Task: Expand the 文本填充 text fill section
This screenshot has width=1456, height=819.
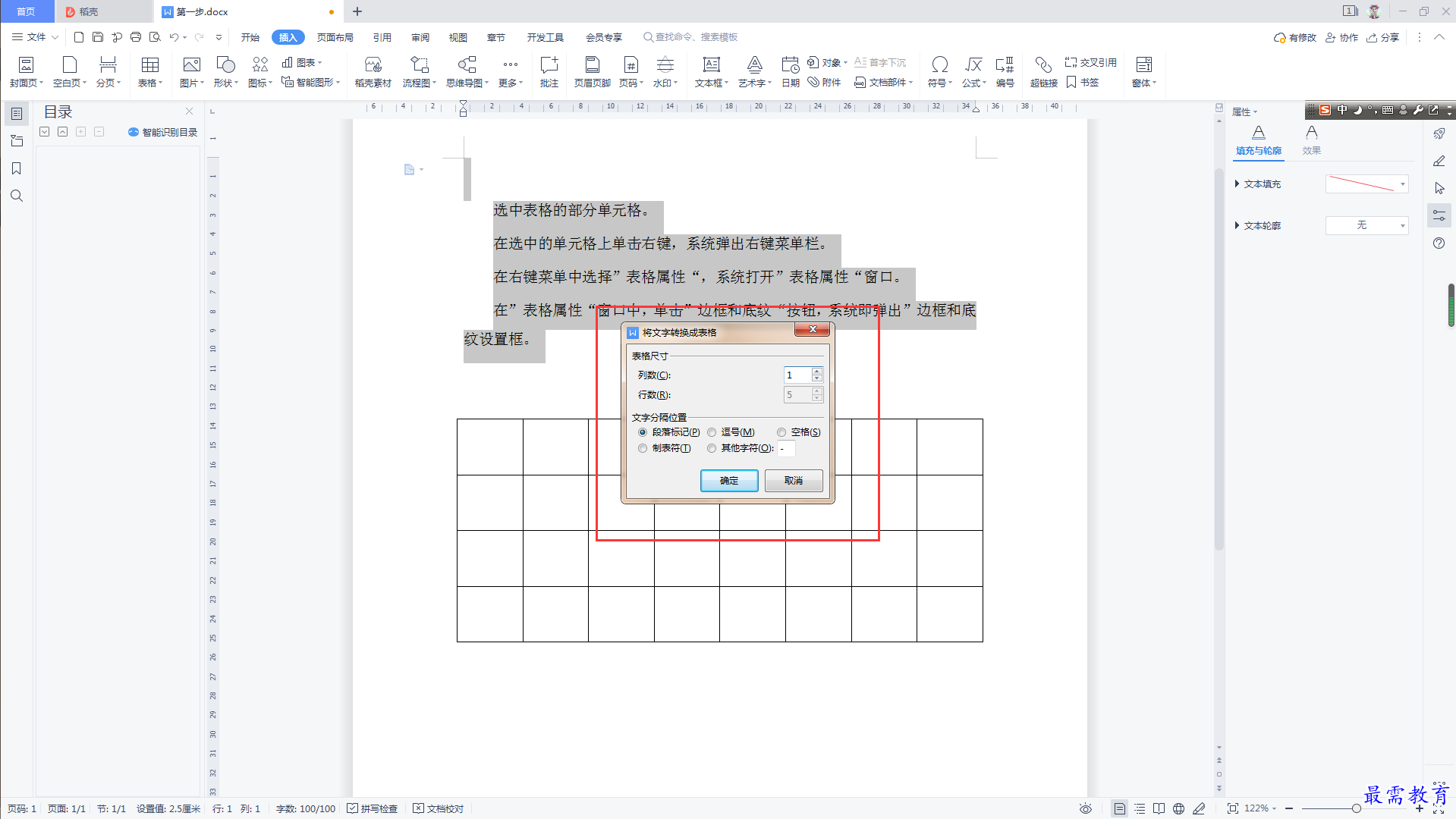Action: [1237, 184]
